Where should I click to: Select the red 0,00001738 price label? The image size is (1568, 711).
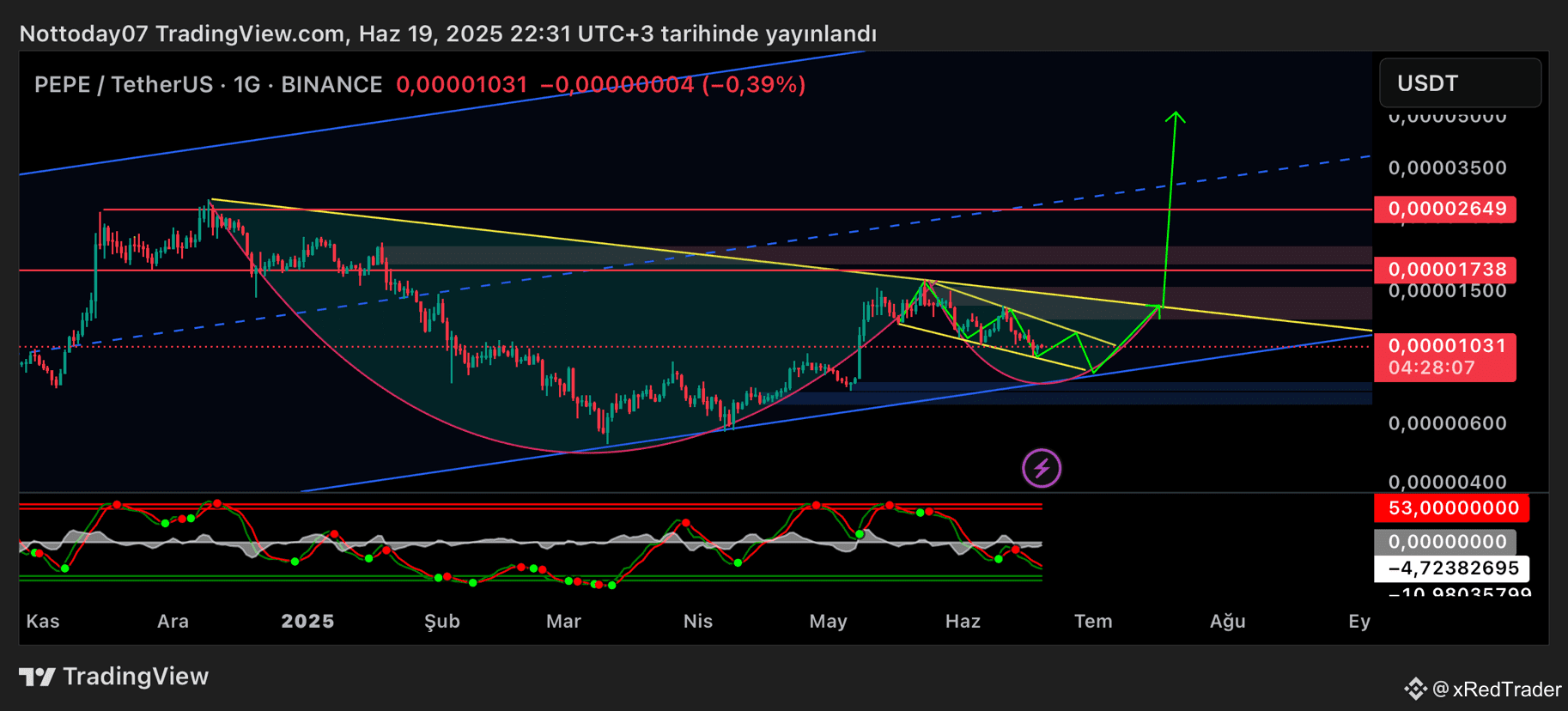coord(1445,270)
